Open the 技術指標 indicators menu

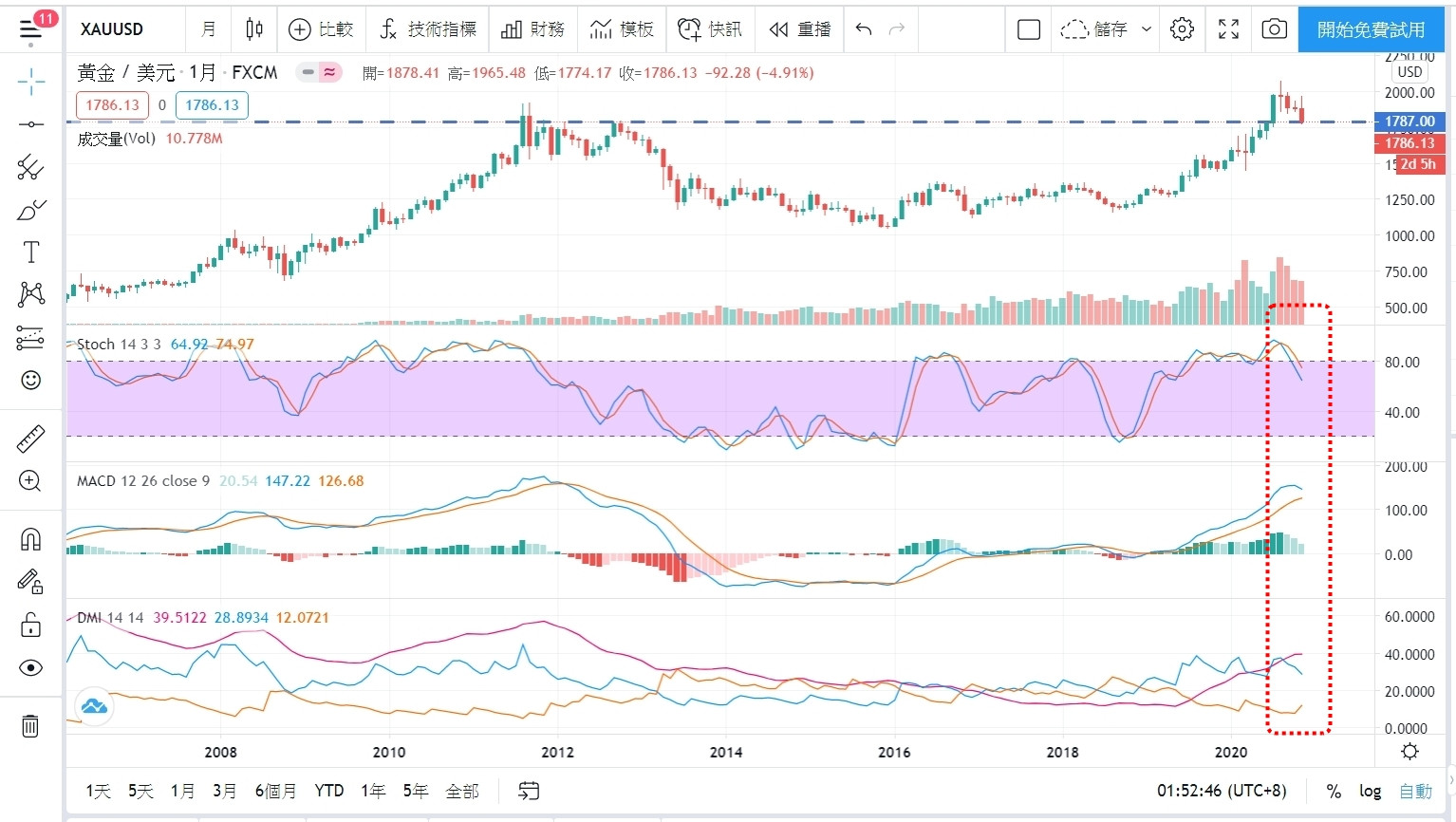428,29
